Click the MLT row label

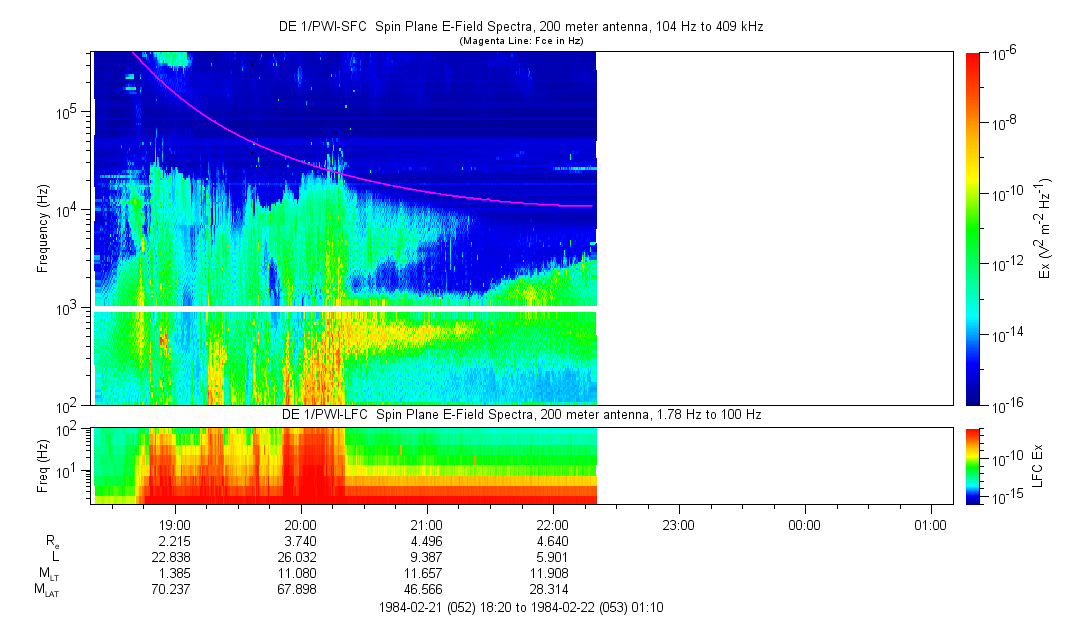tap(48, 574)
